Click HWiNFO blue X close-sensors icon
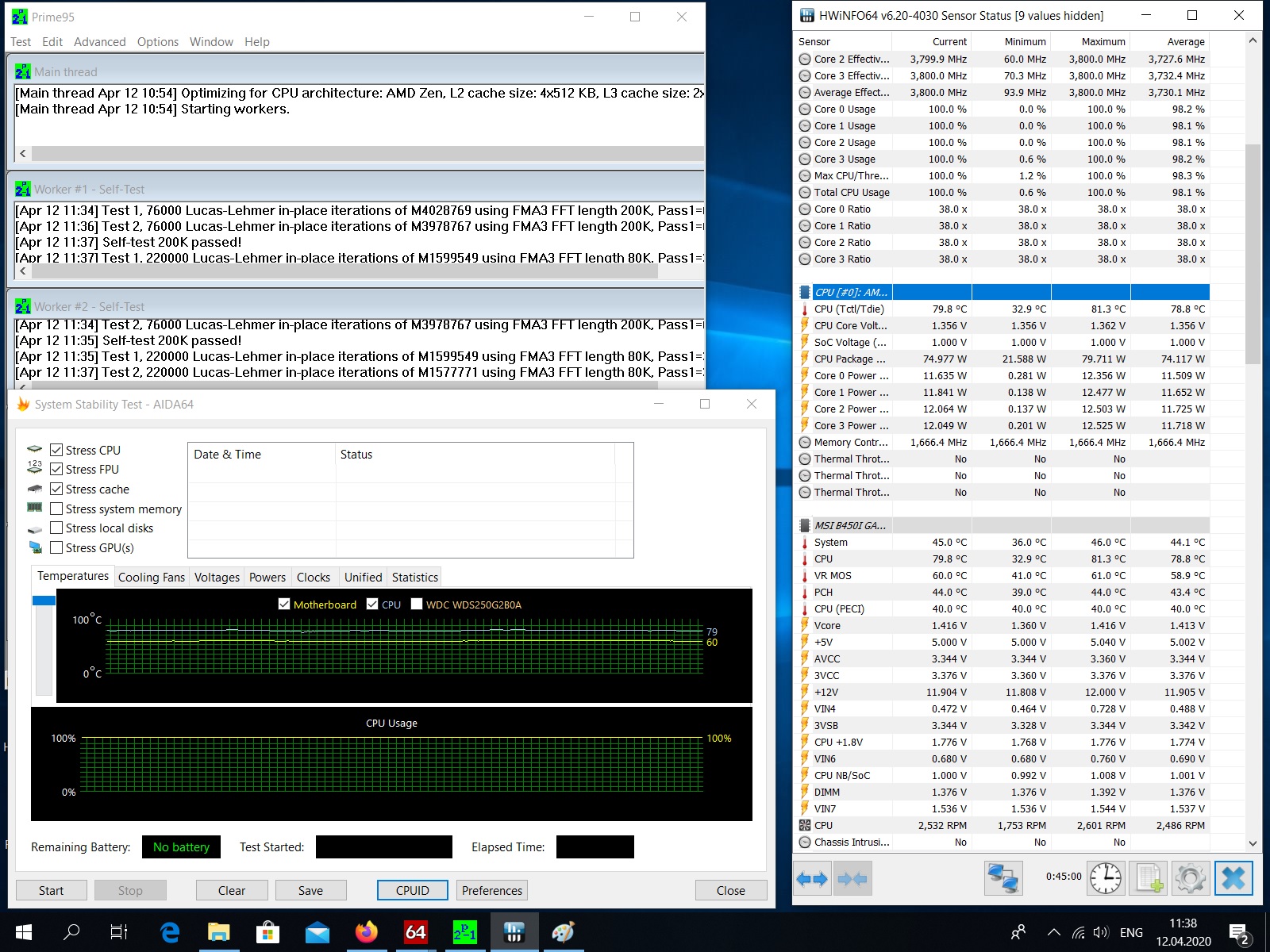Image resolution: width=1270 pixels, height=952 pixels. pos(1233,878)
